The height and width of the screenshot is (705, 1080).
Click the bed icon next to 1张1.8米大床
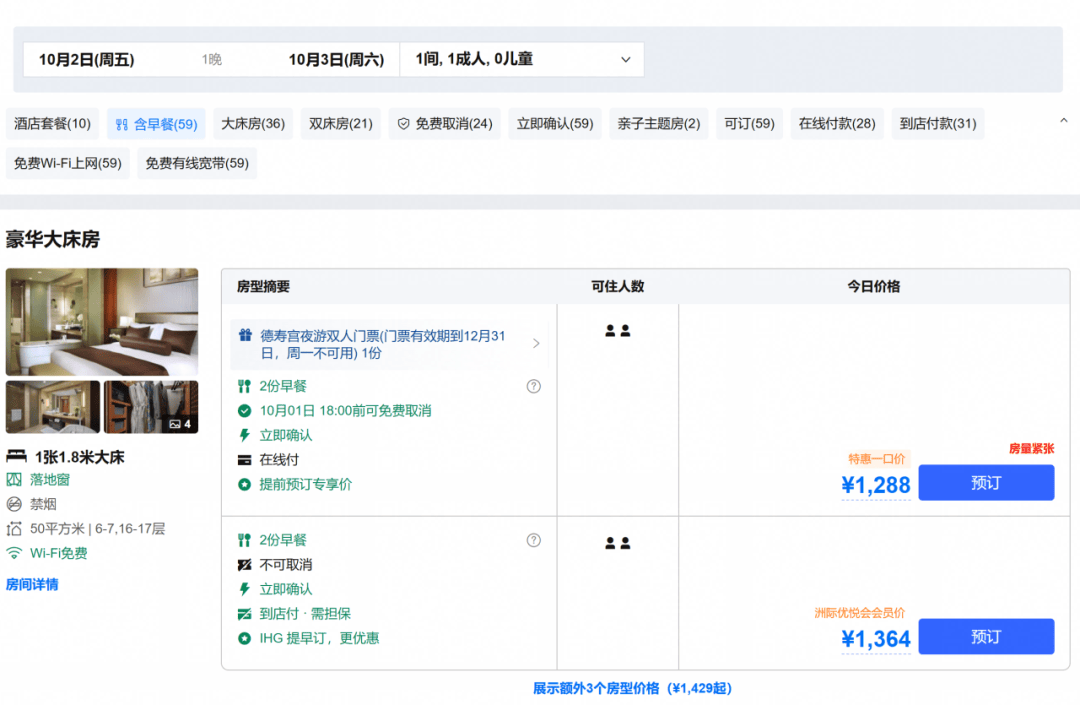click(17, 456)
